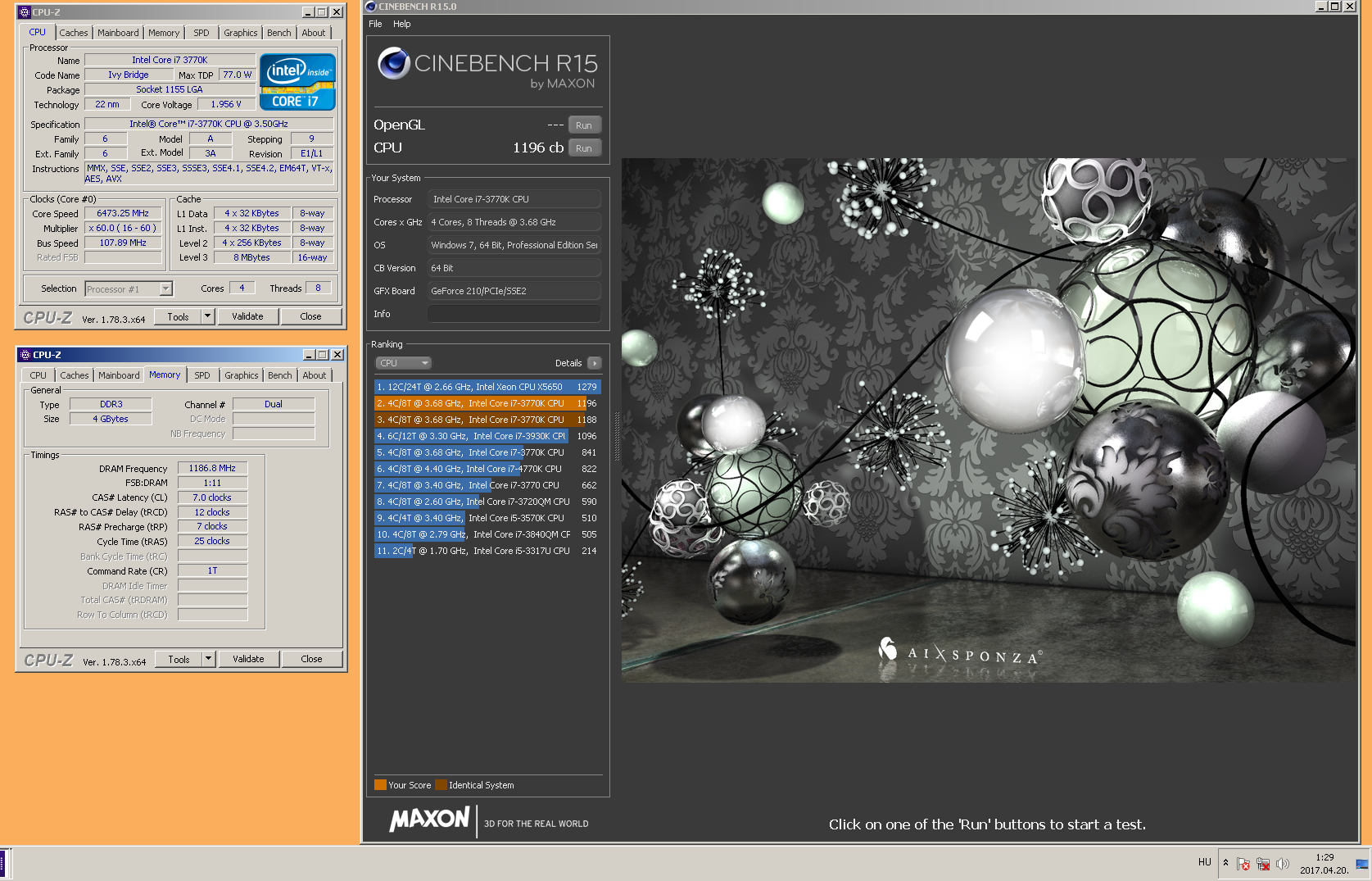Click the volume speaker icon in system tray
The image size is (1372, 881).
1282,864
